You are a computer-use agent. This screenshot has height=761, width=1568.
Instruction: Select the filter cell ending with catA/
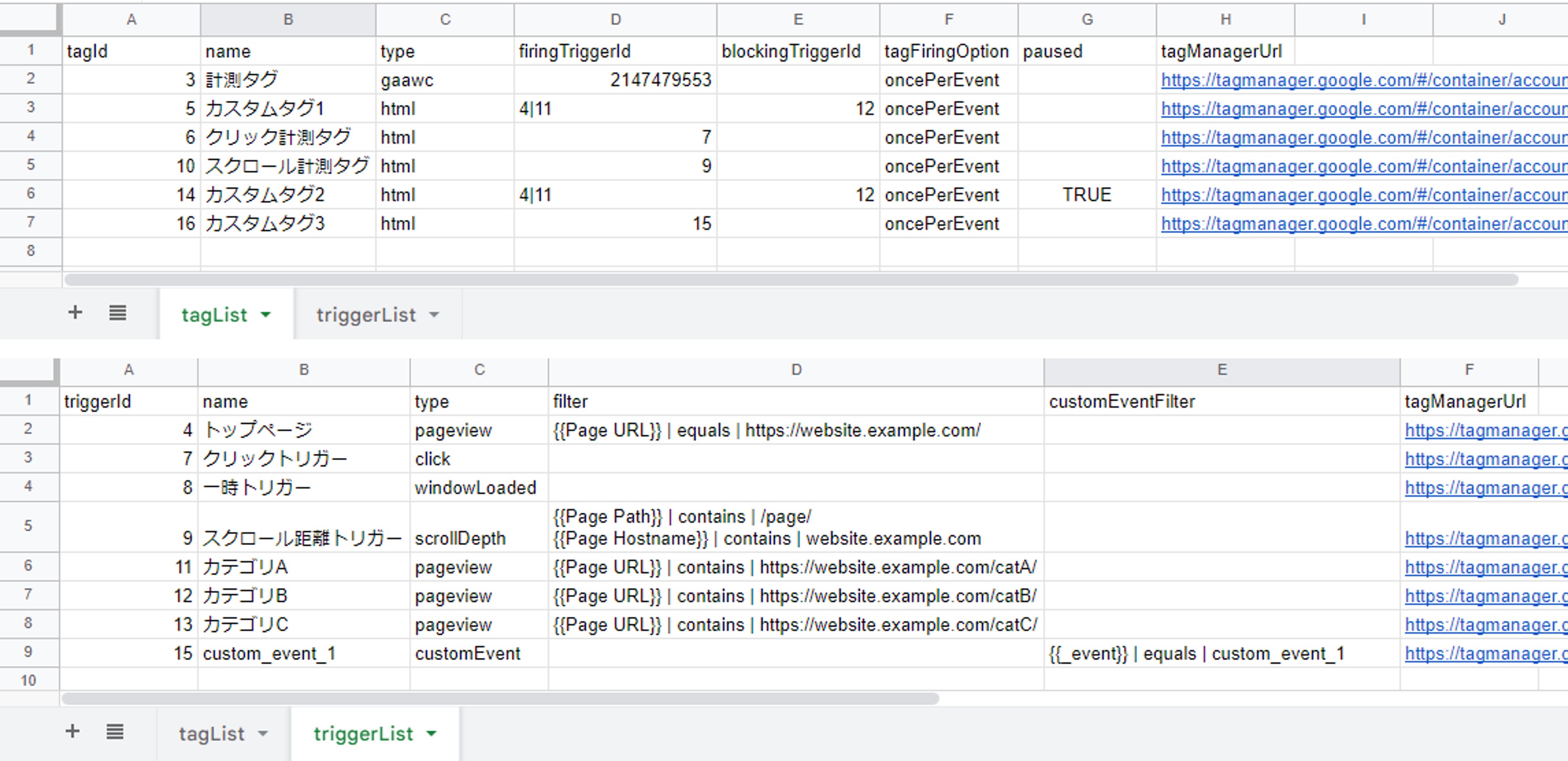click(x=796, y=567)
